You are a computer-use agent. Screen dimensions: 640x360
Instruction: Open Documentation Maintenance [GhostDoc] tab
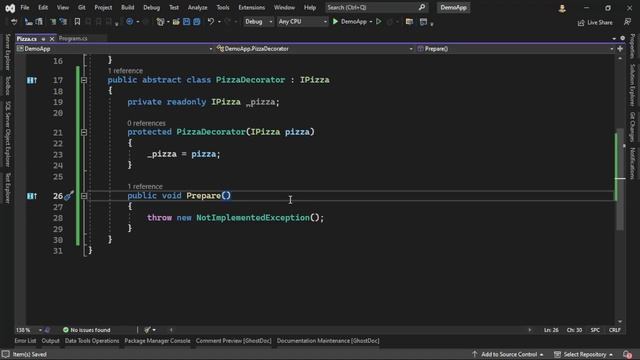coord(328,341)
